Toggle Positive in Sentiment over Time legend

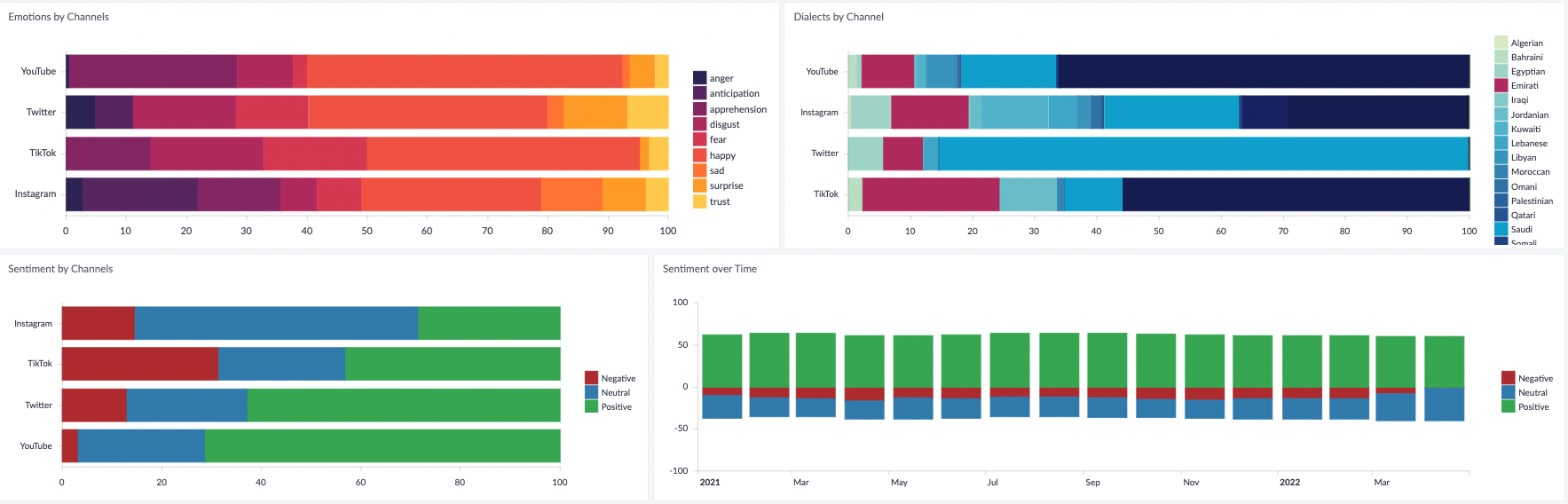[x=1533, y=406]
